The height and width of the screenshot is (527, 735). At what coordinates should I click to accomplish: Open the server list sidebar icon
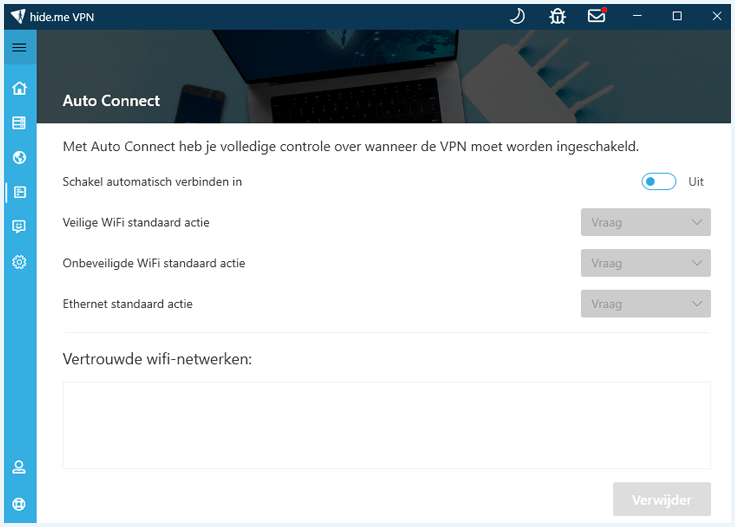19,123
